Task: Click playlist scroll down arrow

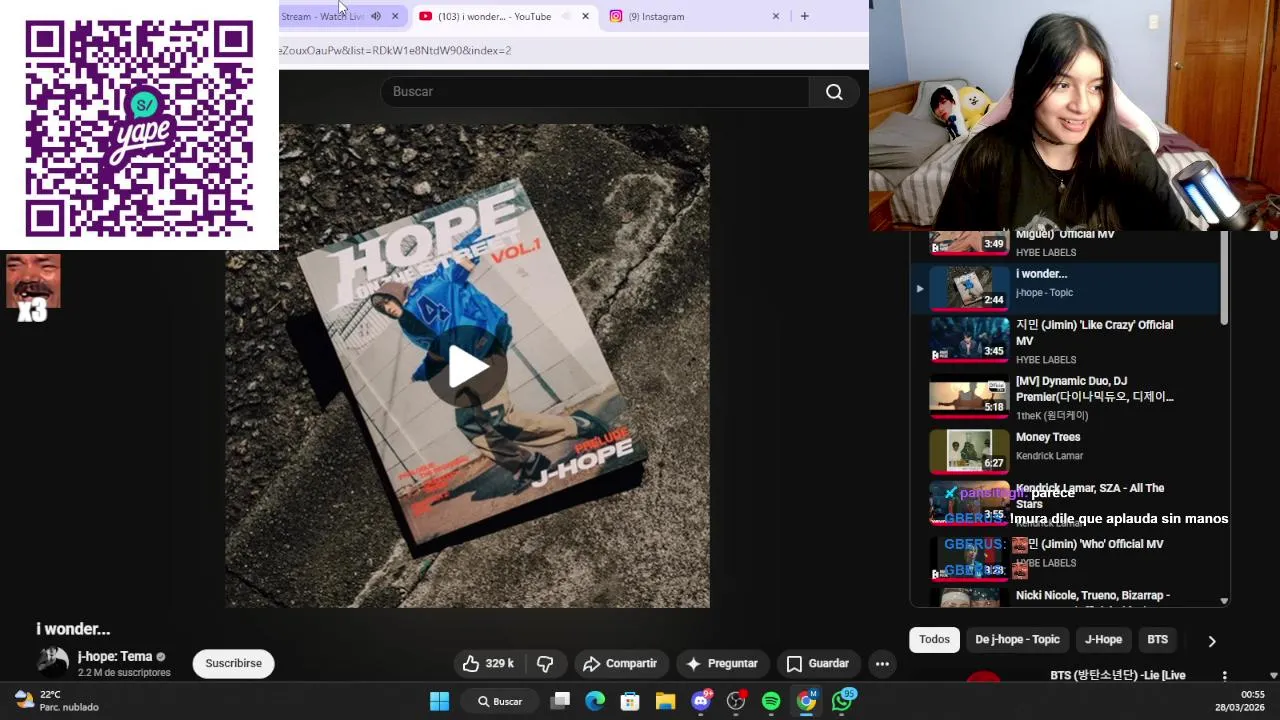Action: pyautogui.click(x=1224, y=601)
